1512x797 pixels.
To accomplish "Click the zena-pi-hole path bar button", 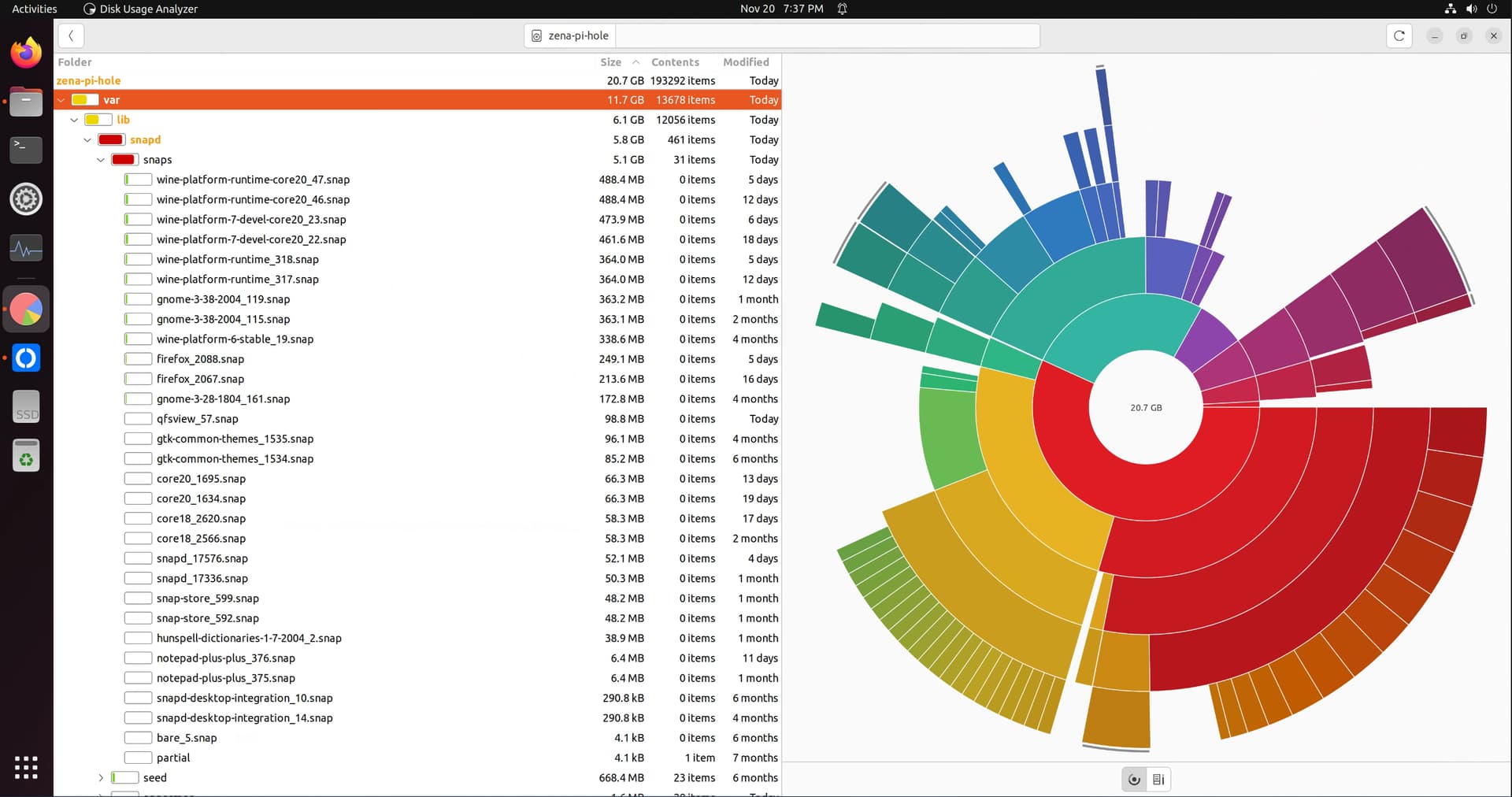I will pos(570,35).
